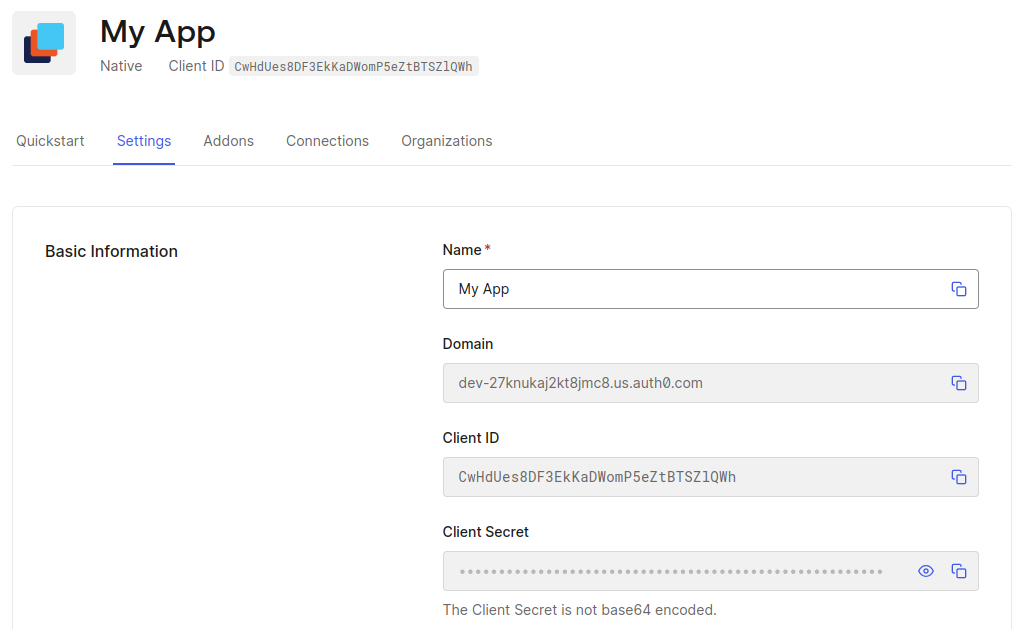
Task: Click into the Name input field
Action: (690, 289)
